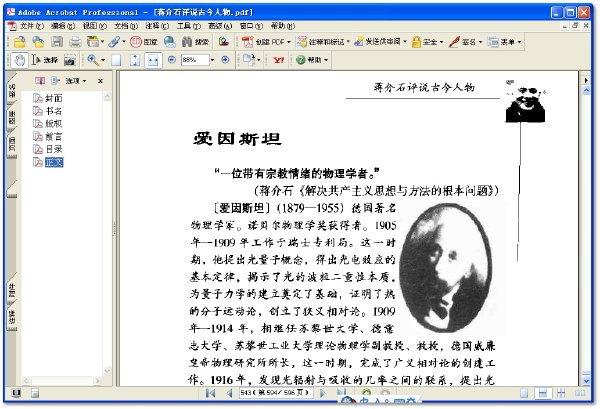Screen dimensions: 600x409
Task: Toggle the navigation pane status bar icon
Action: pyautogui.click(x=35, y=393)
